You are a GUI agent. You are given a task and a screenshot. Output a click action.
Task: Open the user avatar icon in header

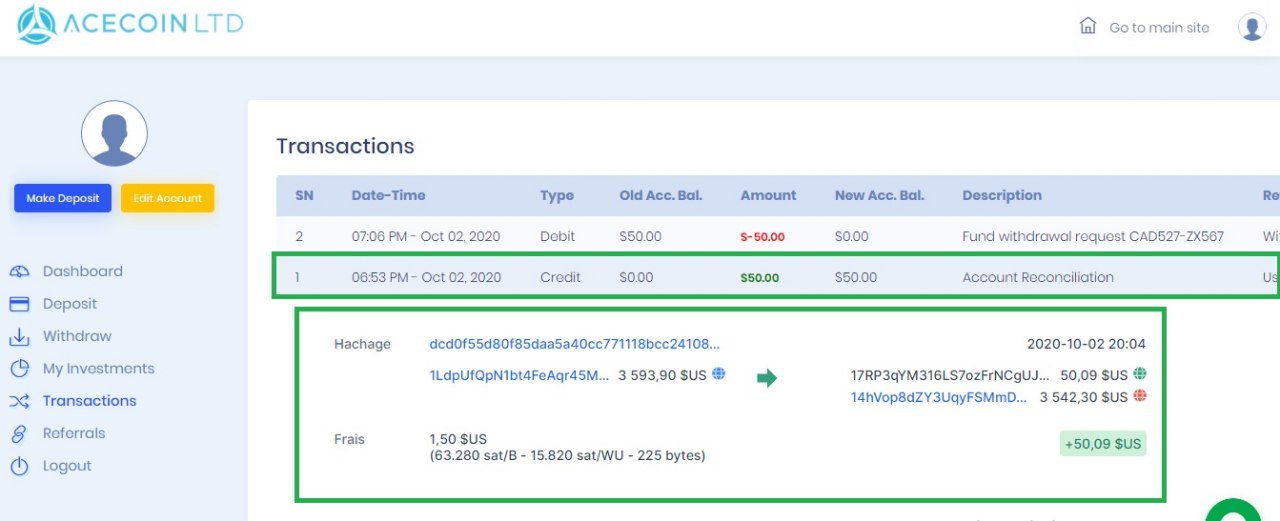pos(1252,27)
